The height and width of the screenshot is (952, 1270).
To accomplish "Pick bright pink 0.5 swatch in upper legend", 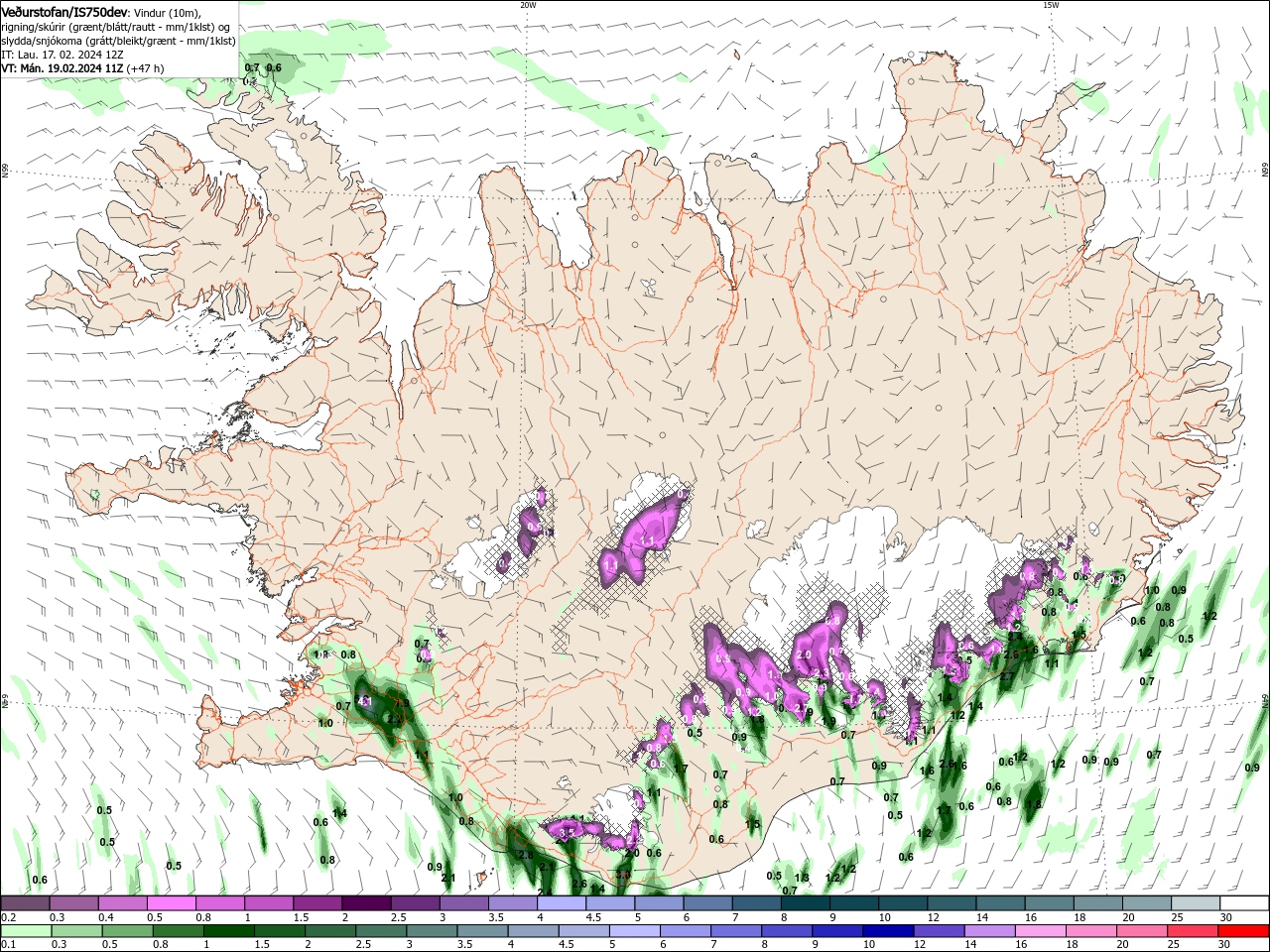I will [171, 903].
